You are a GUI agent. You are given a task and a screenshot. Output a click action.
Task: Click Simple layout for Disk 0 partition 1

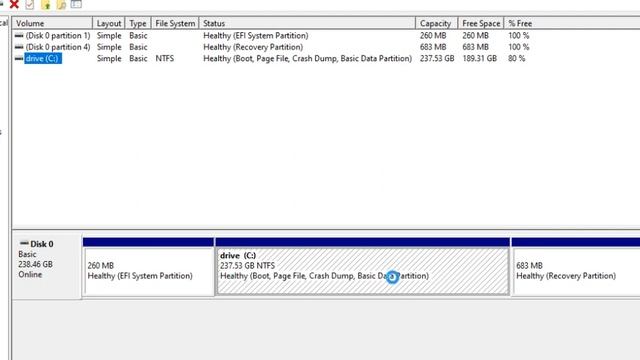coord(109,36)
